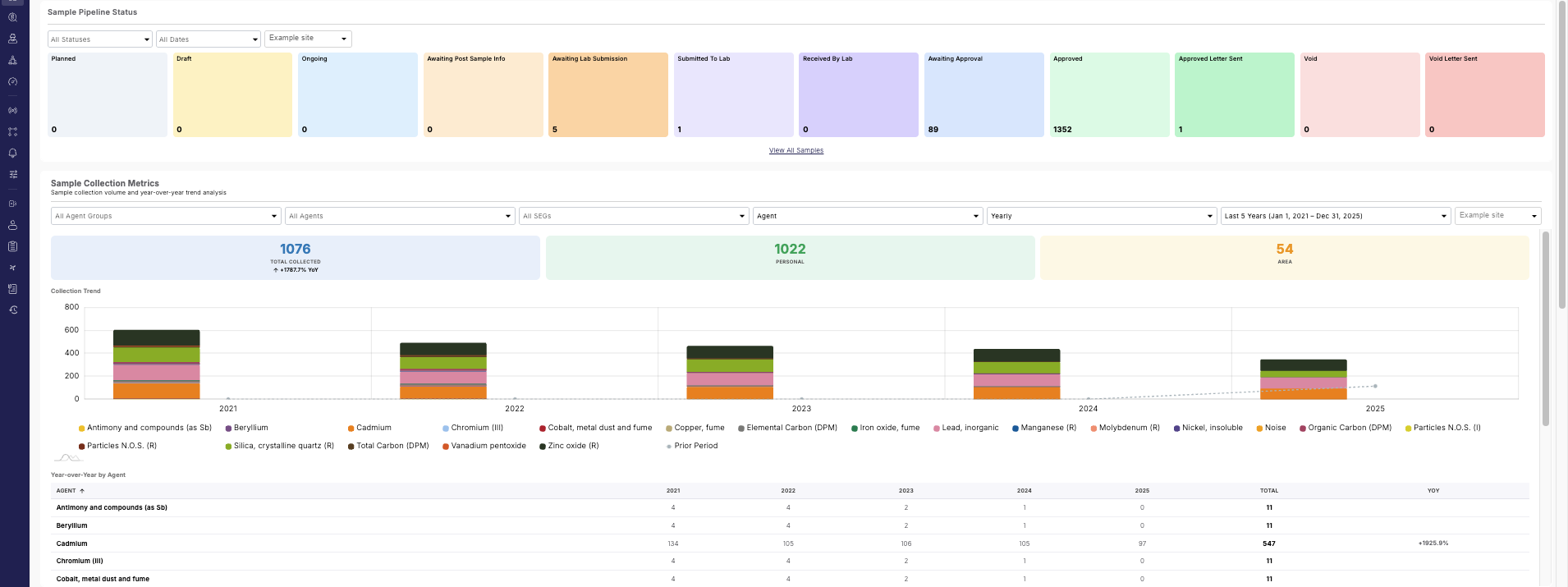Image resolution: width=1568 pixels, height=587 pixels.
Task: Open the connected nodes workflow sidebar icon
Action: pos(12,131)
